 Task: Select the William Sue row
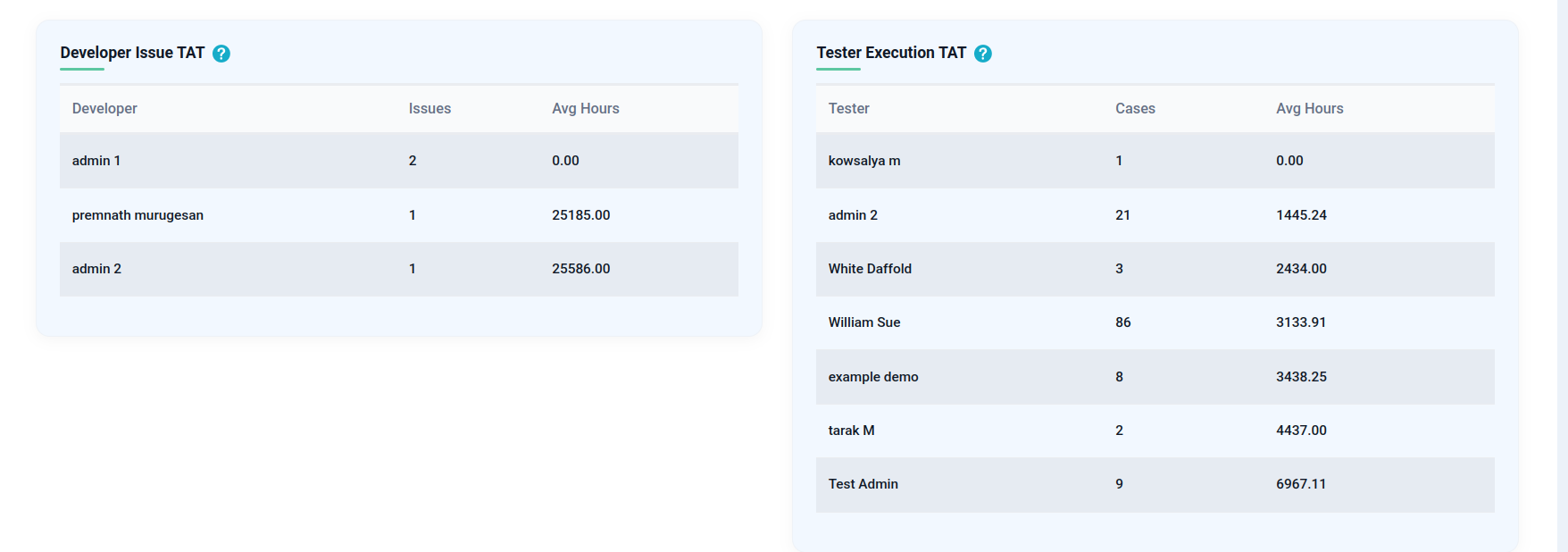[x=1155, y=322]
